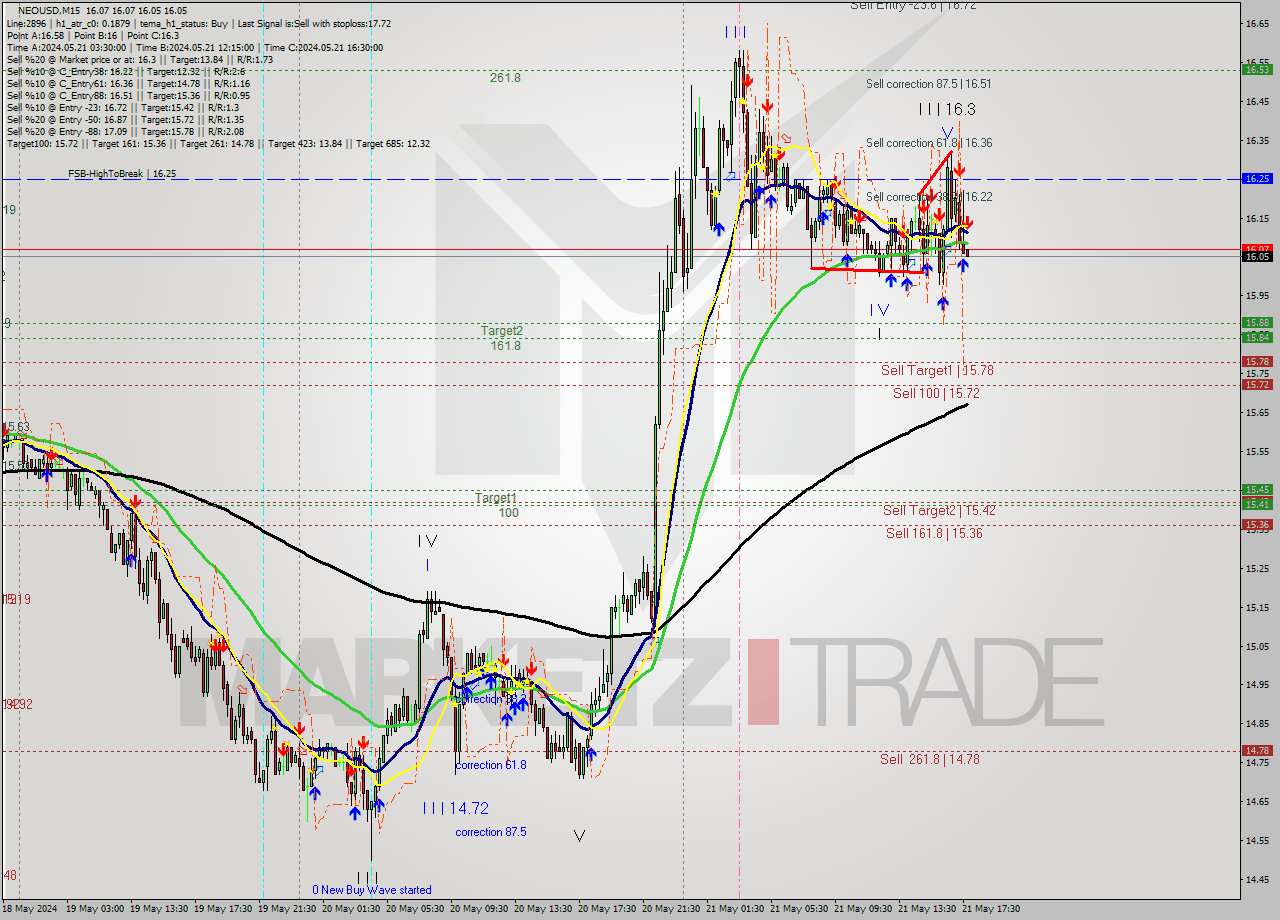Click the blue 'correction 61.8' label
The image size is (1280, 920).
click(x=491, y=766)
